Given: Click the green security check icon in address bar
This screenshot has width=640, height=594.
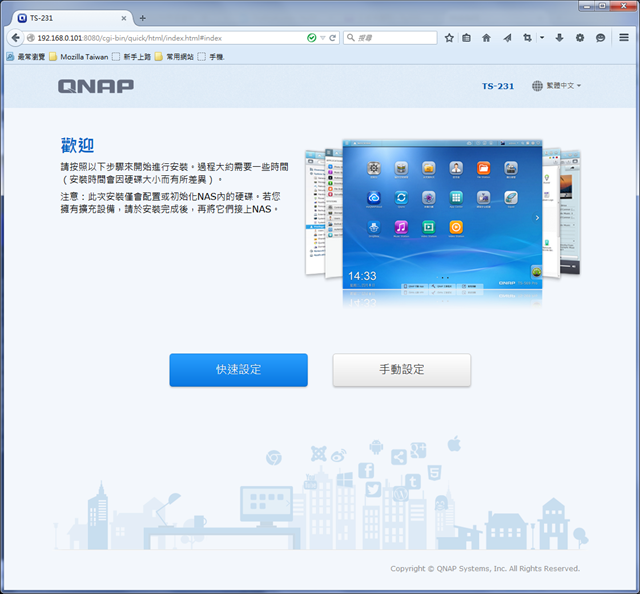Looking at the screenshot, I should pos(311,38).
